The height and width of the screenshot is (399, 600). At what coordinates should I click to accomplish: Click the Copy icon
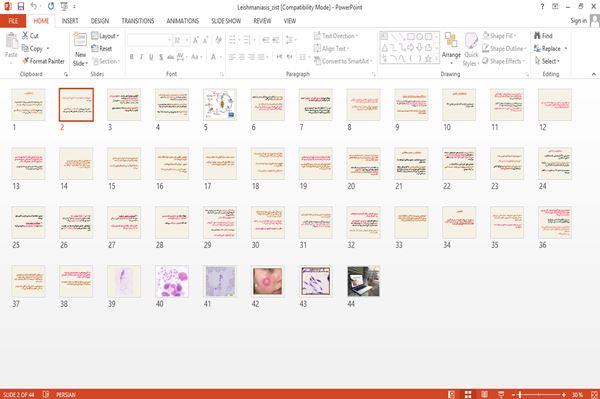25,48
